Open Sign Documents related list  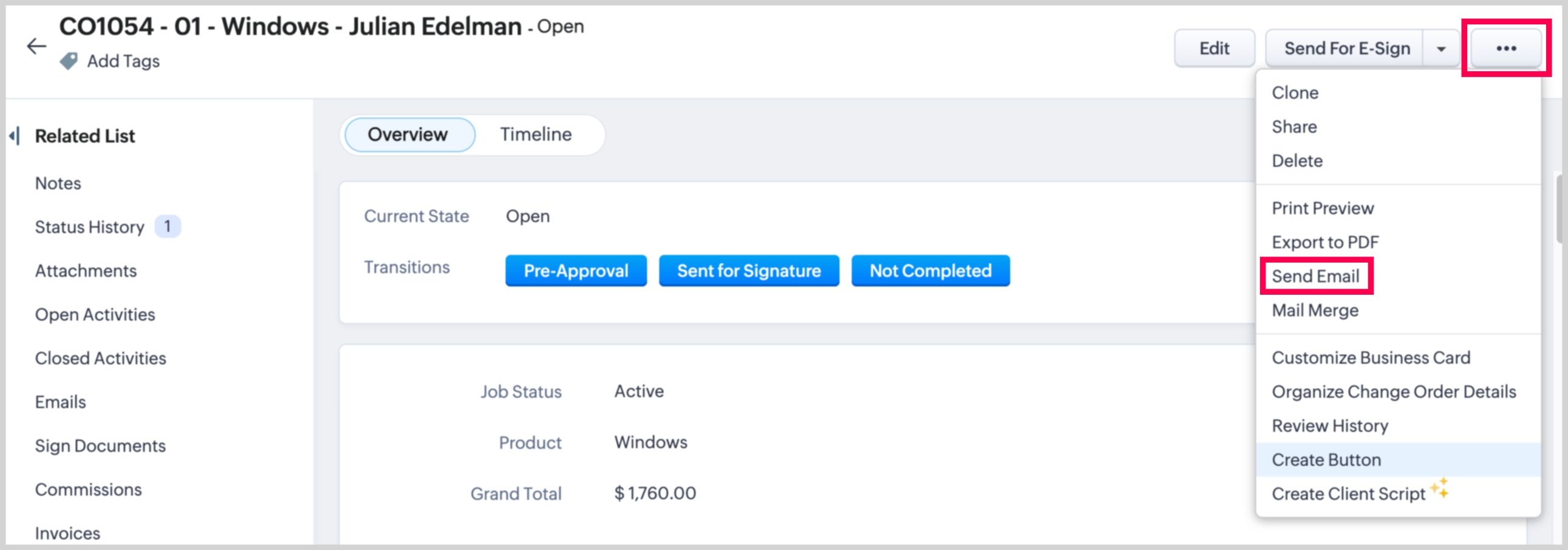pos(100,445)
